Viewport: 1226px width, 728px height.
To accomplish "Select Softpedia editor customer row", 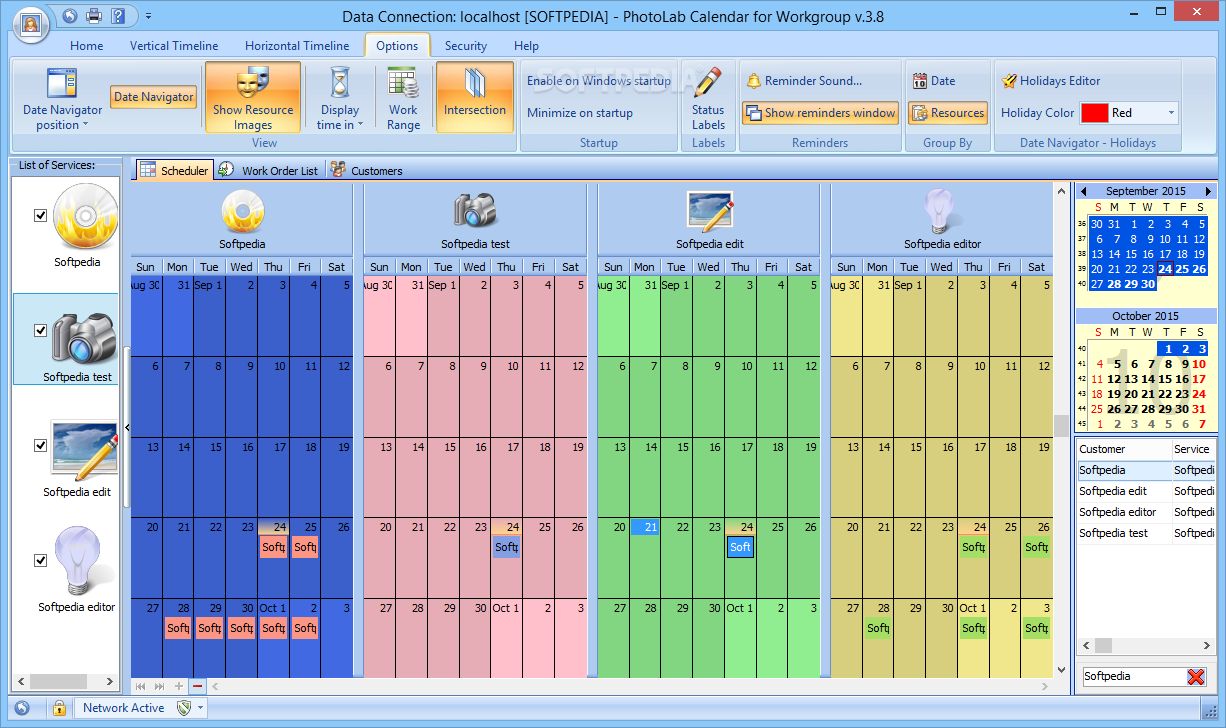I will pyautogui.click(x=1146, y=512).
